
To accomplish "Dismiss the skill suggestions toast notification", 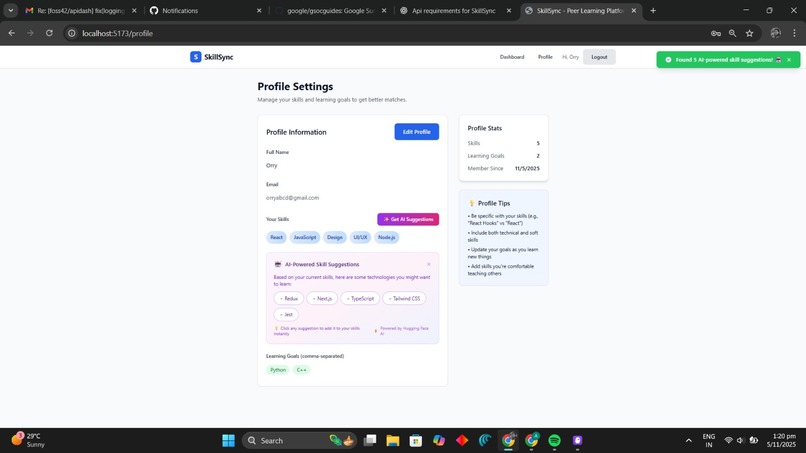I will tap(789, 60).
